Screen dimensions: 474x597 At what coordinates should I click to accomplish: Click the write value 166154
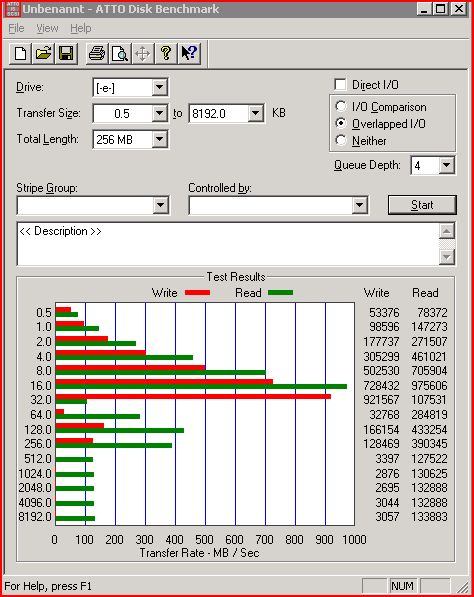click(381, 429)
